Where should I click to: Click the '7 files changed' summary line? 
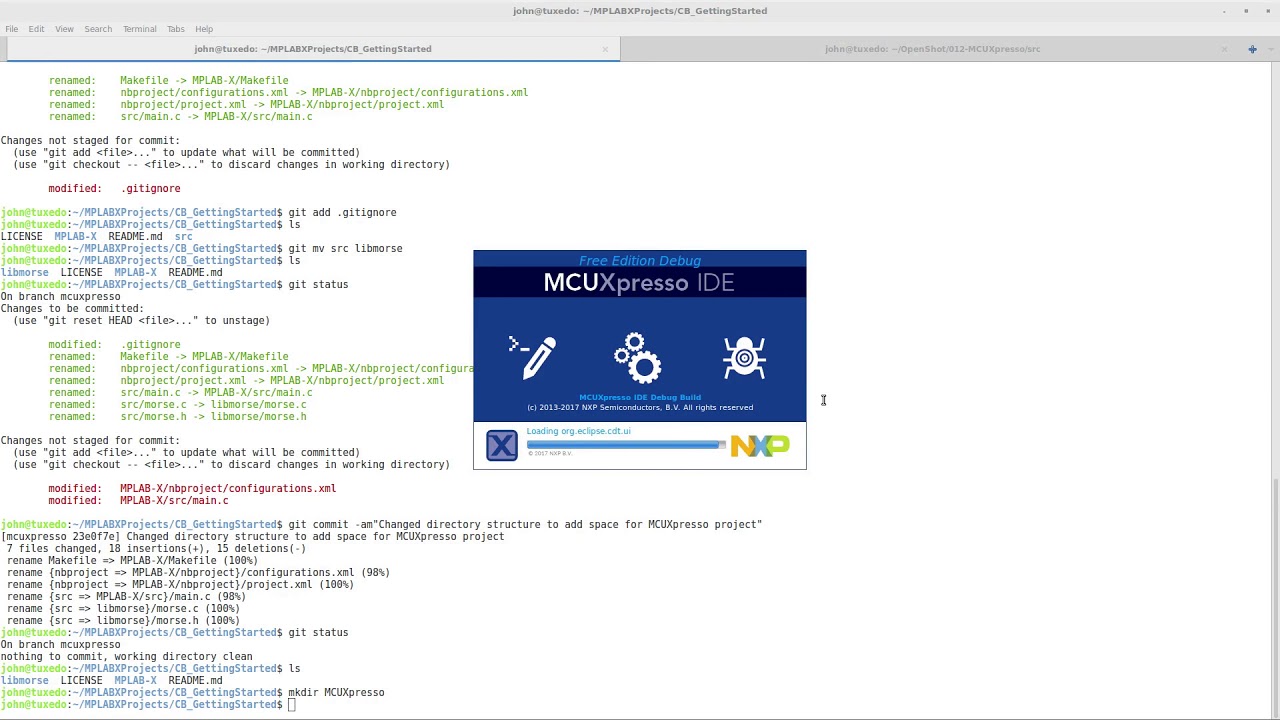(x=156, y=548)
